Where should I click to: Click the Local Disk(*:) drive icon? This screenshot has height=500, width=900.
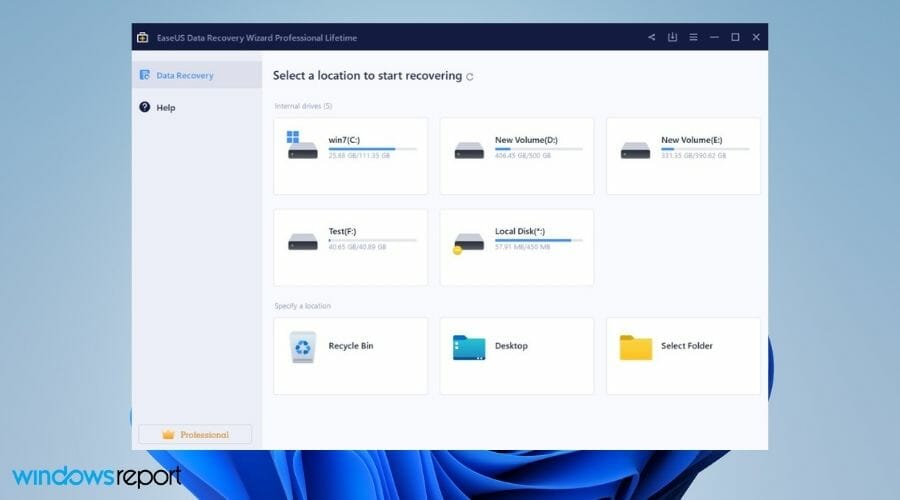click(468, 243)
